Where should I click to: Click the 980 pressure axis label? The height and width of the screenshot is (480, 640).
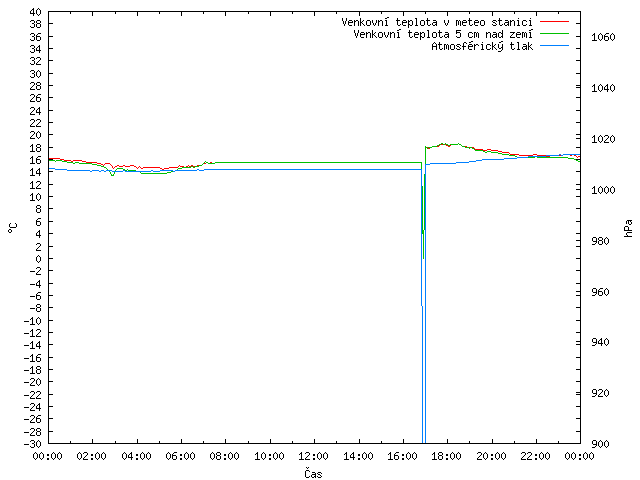pos(600,241)
